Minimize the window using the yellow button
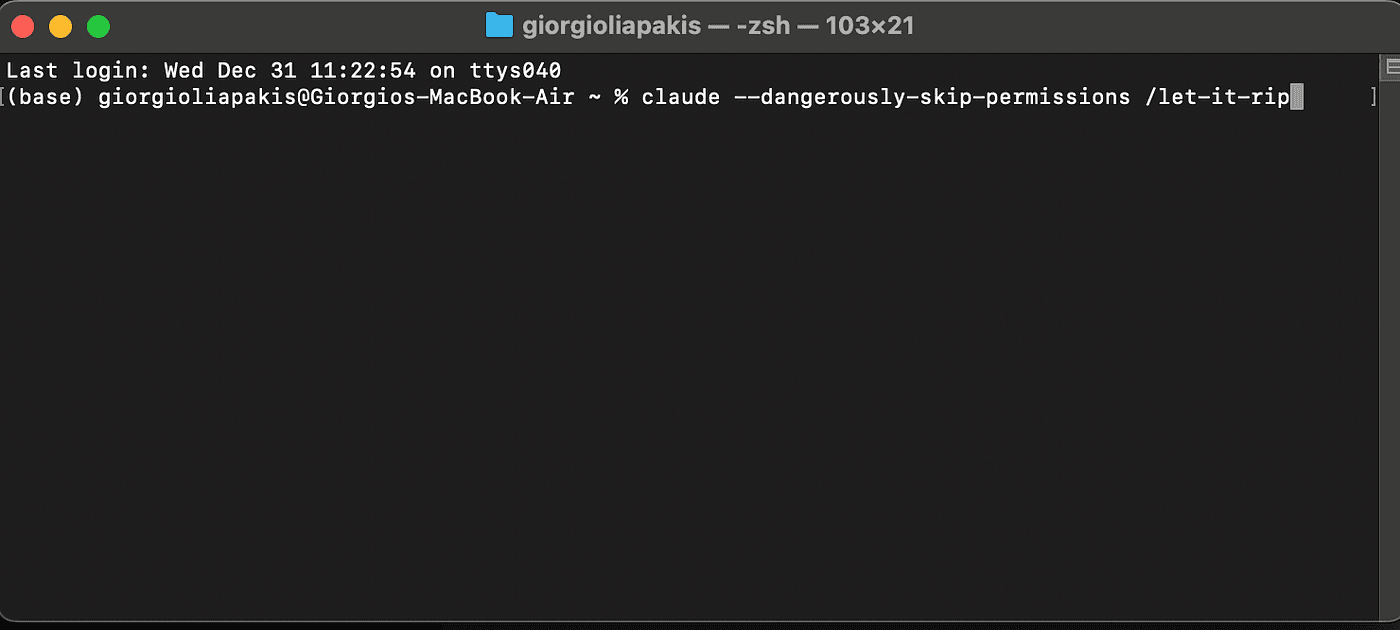The width and height of the screenshot is (1400, 630). click(60, 27)
